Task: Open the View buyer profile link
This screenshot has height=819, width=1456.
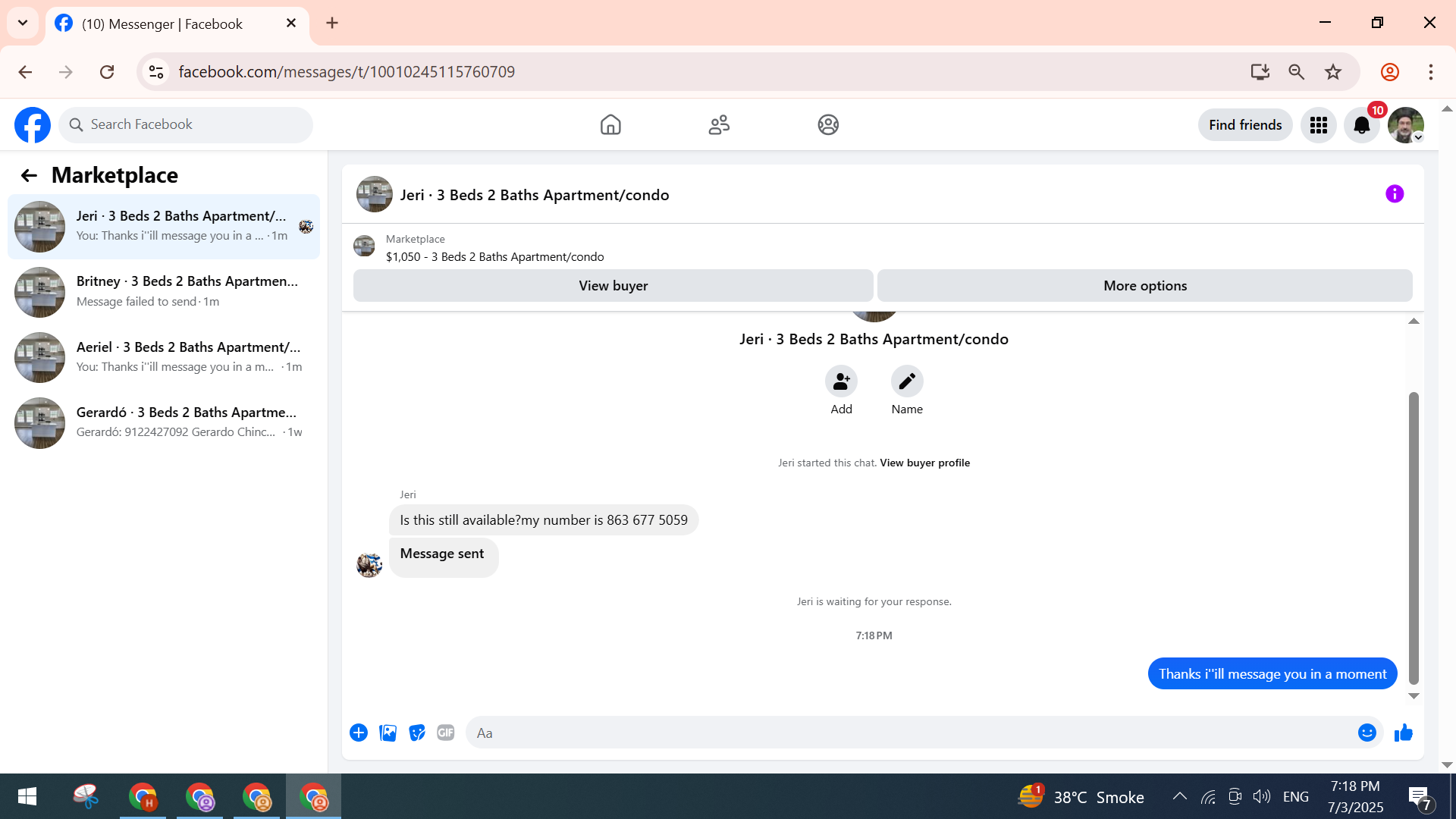Action: (x=924, y=463)
